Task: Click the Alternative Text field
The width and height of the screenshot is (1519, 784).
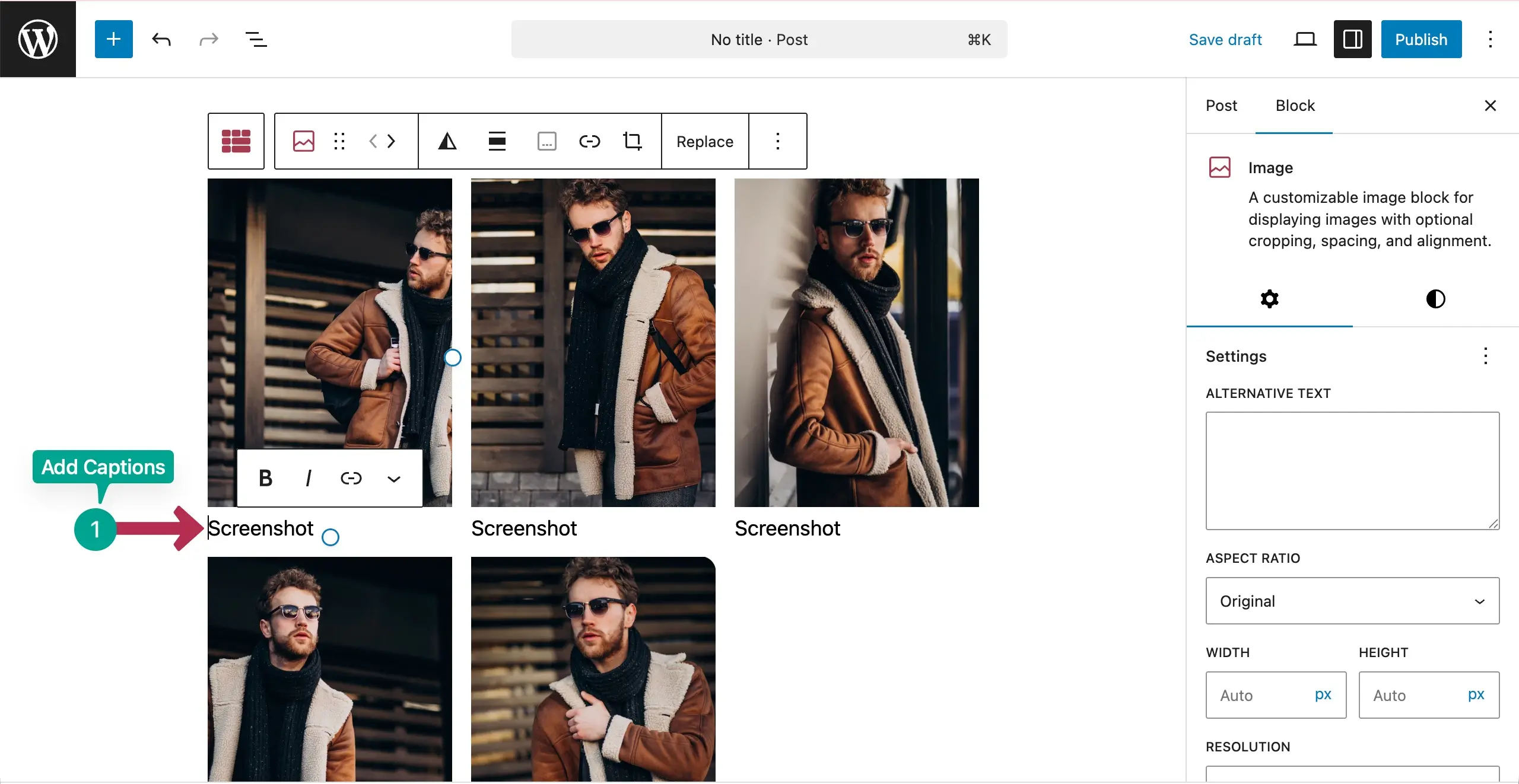Action: (x=1352, y=470)
